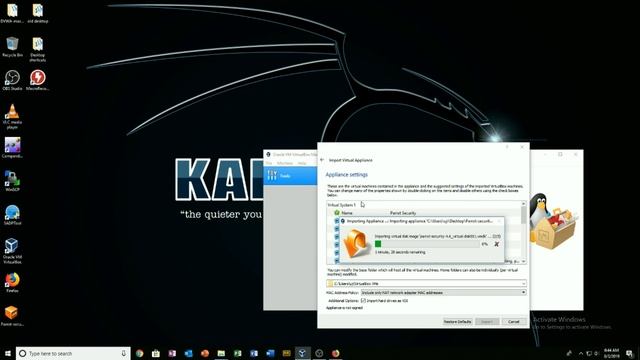
Task: Switch to VirtualBox via its taskbar icon
Action: 302,353
